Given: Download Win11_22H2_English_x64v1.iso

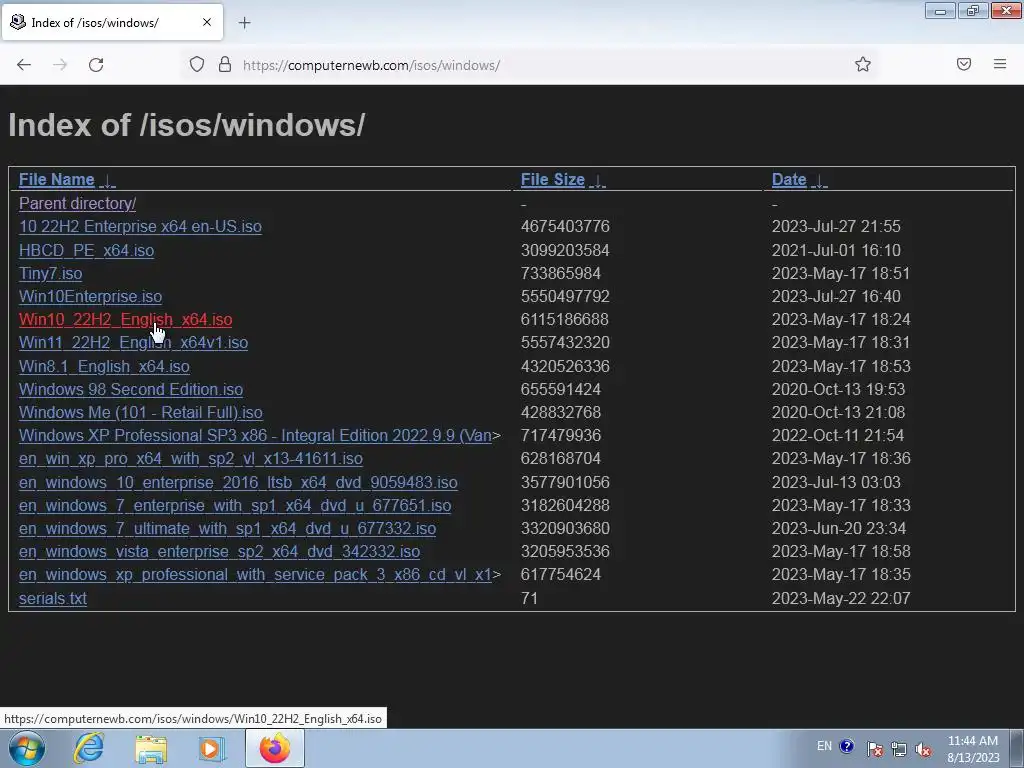Looking at the screenshot, I should pyautogui.click(x=133, y=343).
